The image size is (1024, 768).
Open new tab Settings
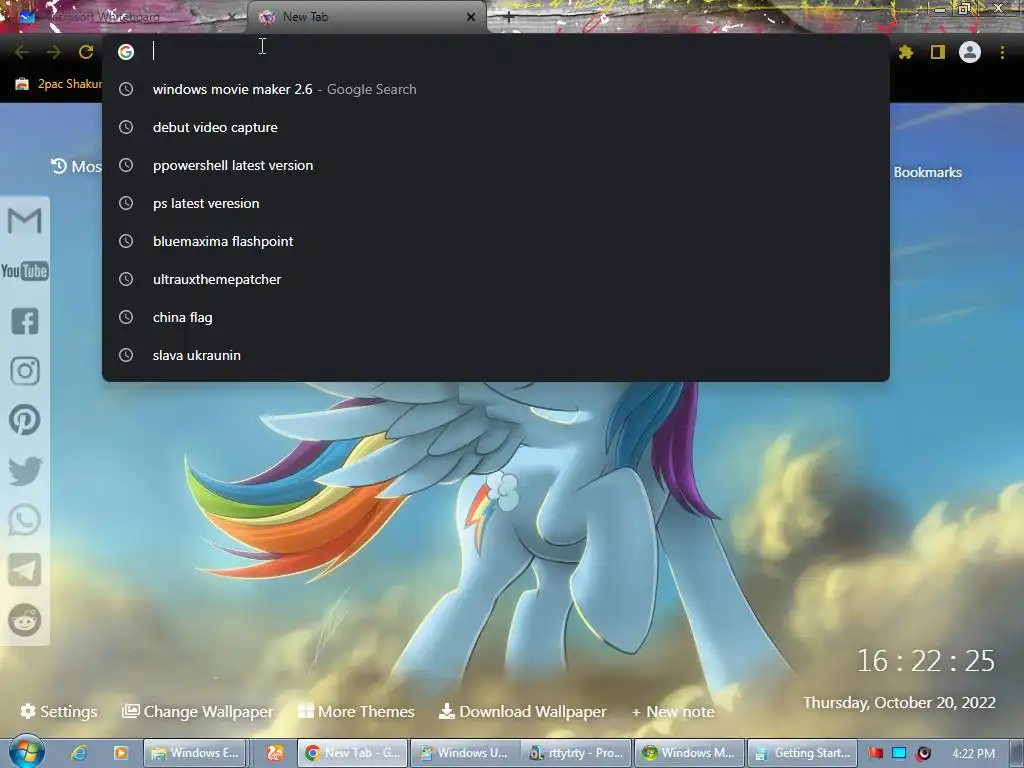click(x=59, y=711)
